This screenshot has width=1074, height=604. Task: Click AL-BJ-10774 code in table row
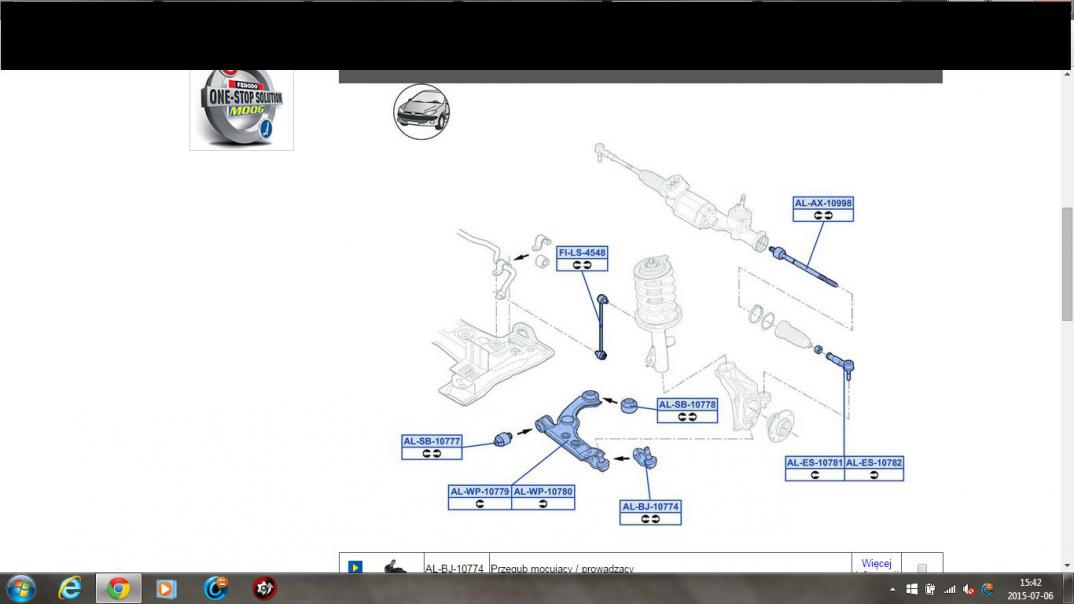[454, 568]
